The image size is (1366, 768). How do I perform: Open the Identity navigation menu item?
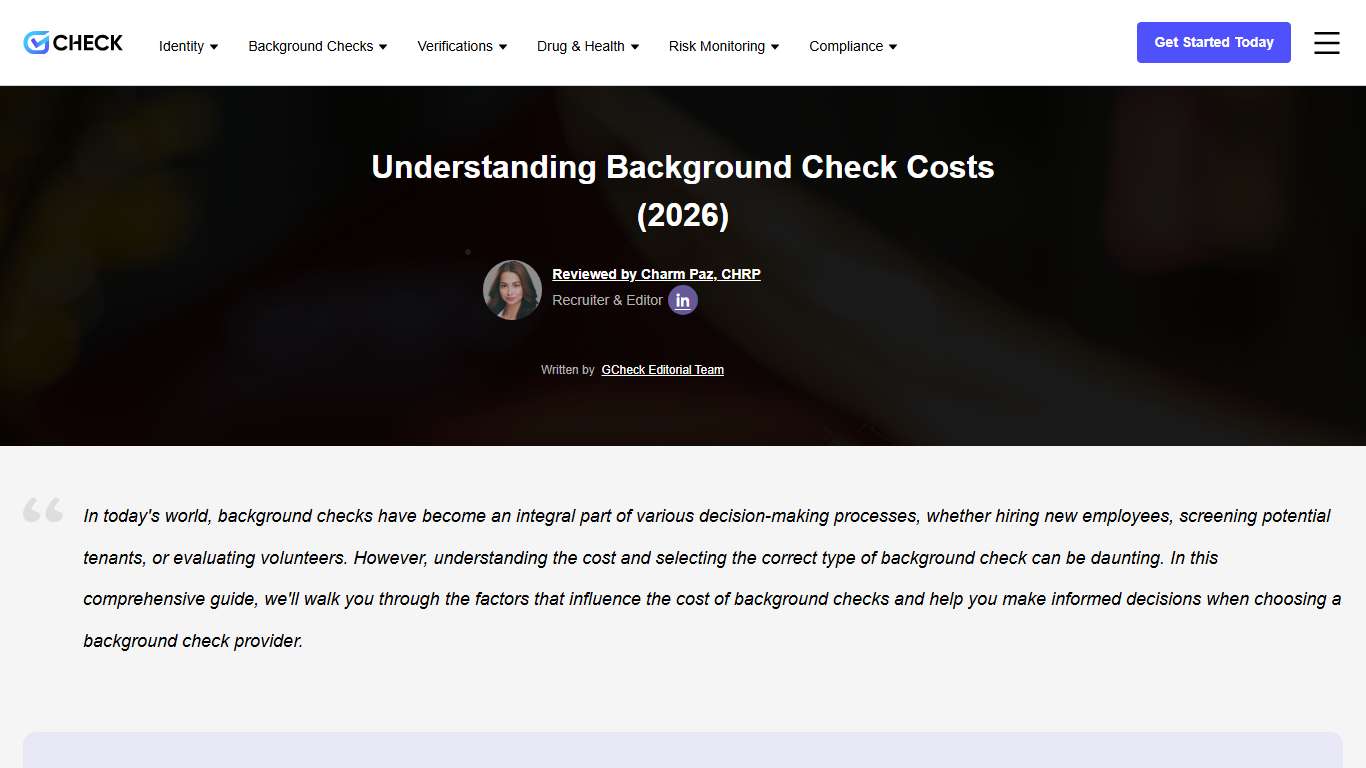(x=182, y=46)
